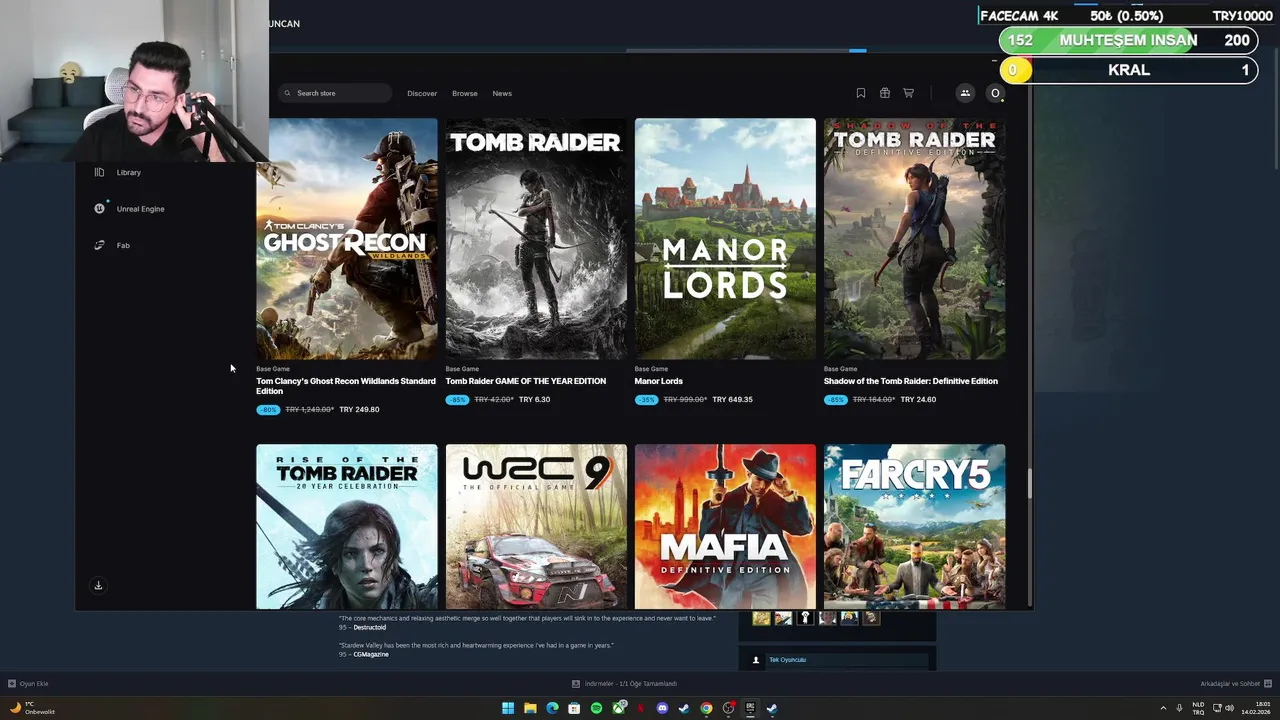Viewport: 1280px width, 720px height.
Task: Open the weather widget on the taskbar
Action: click(x=32, y=708)
